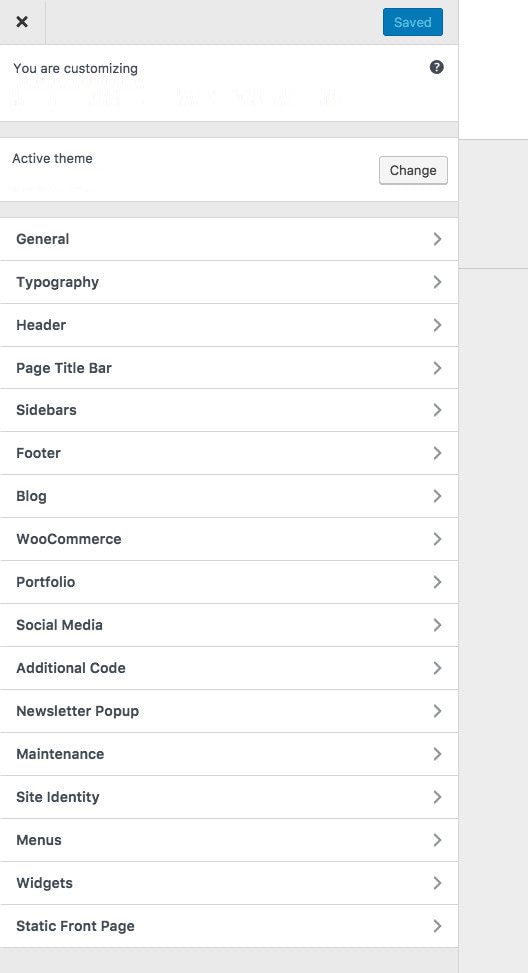The image size is (528, 973).
Task: Open Maintenance settings
Action: (229, 754)
